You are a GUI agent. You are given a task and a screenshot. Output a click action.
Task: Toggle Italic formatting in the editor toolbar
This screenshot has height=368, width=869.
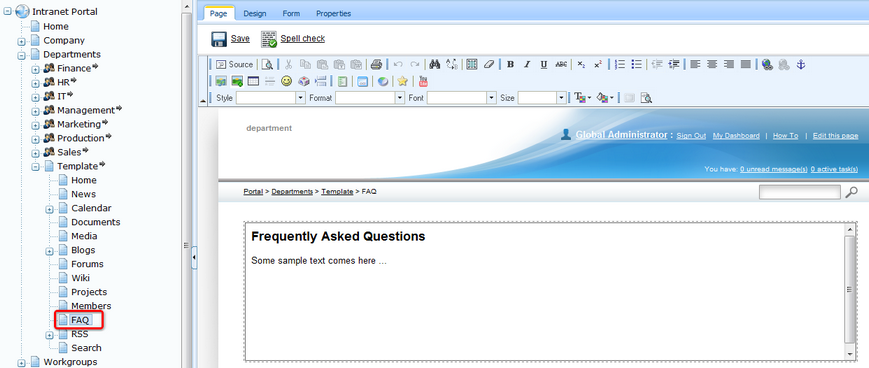tap(527, 64)
